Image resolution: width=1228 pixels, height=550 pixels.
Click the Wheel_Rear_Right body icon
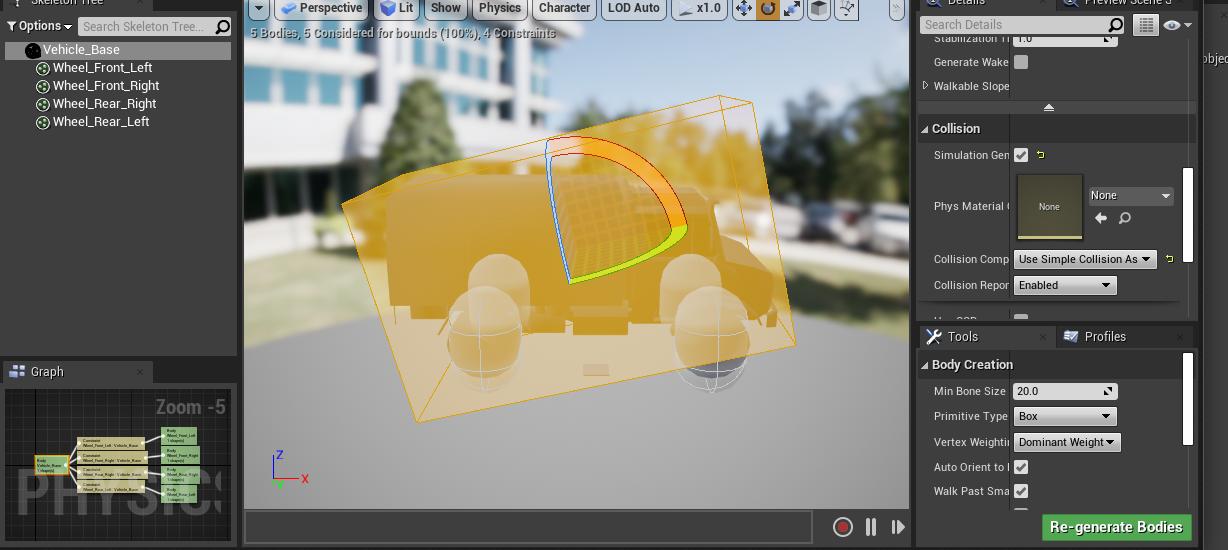click(43, 104)
